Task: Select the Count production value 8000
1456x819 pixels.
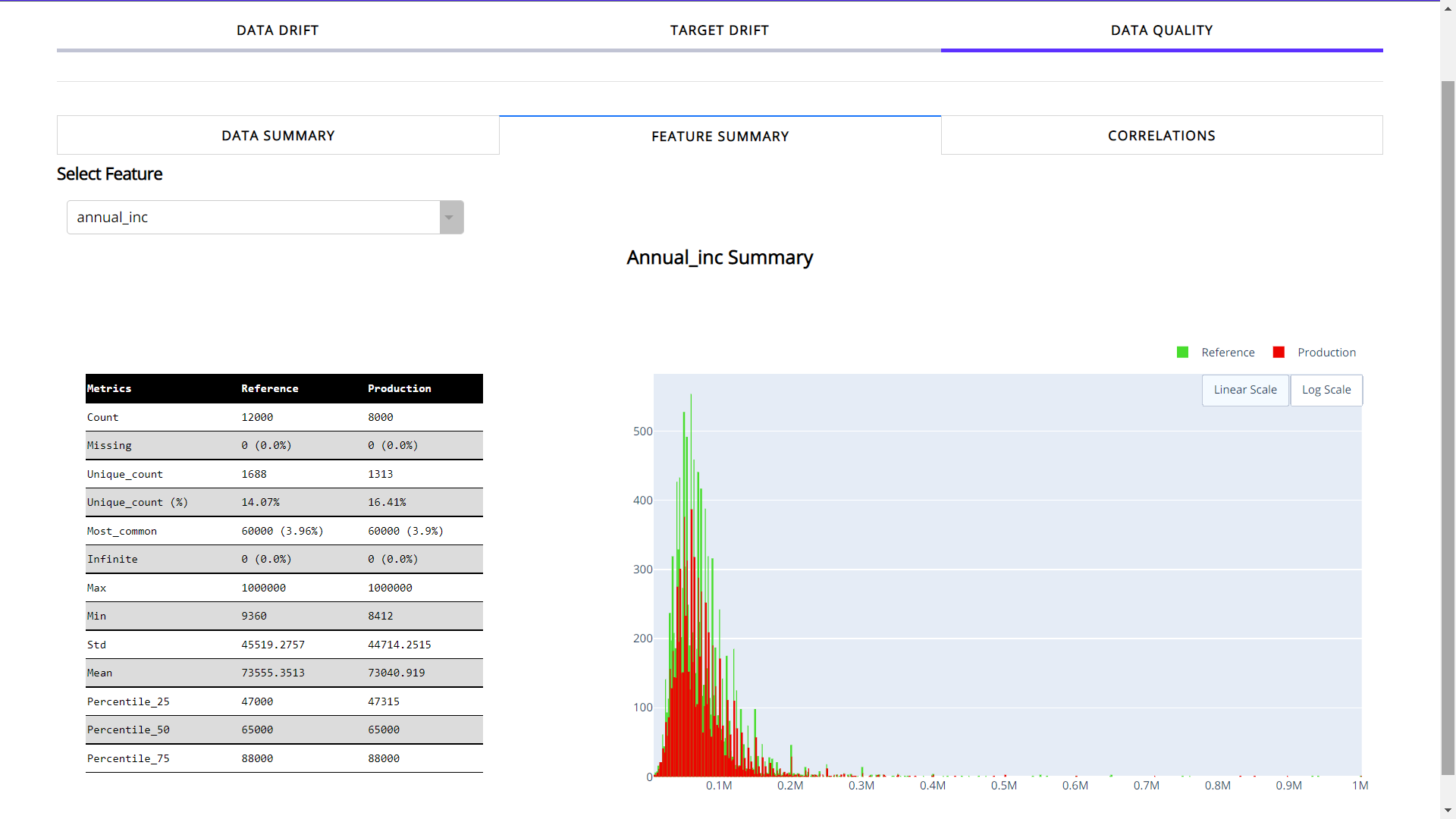Action: [381, 417]
